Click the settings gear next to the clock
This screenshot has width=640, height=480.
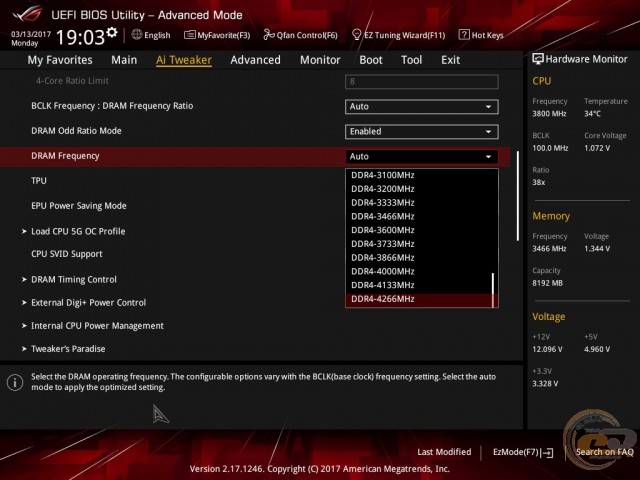click(112, 33)
